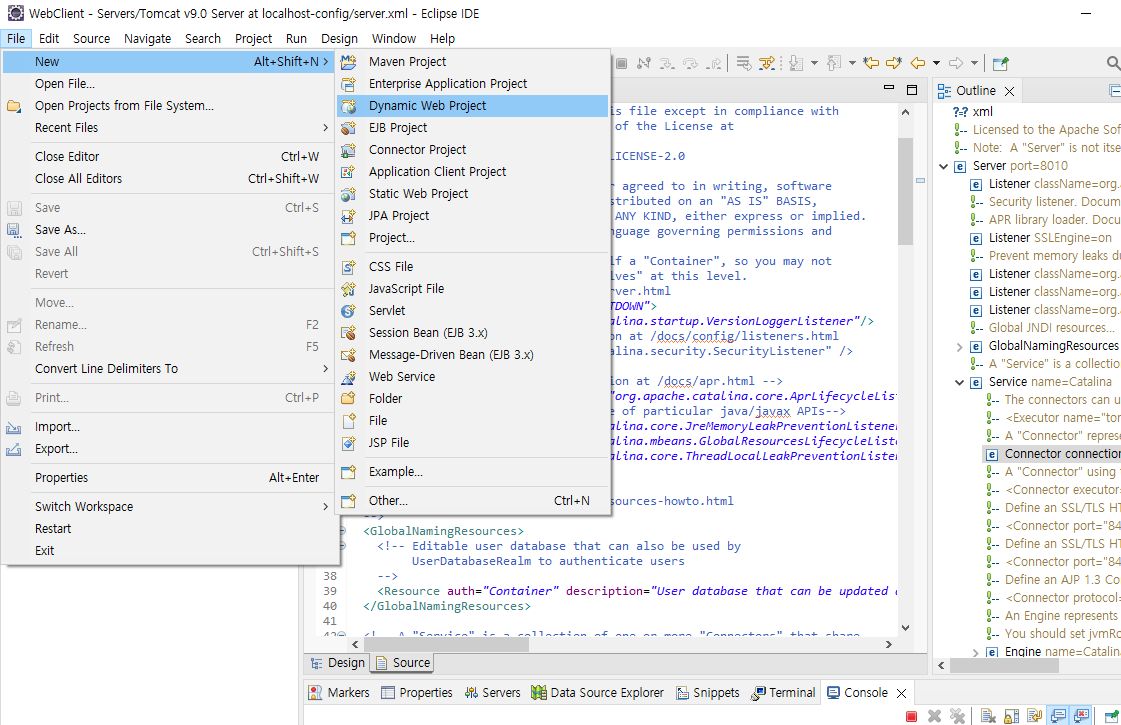Select Dynamic Web Project from New submenu
Screen dimensions: 1121x725
click(473, 106)
